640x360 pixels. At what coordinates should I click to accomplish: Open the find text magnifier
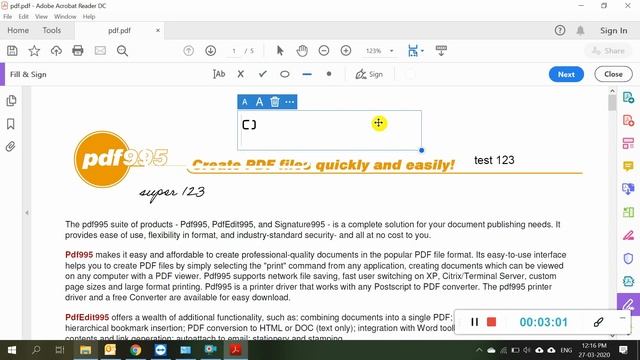point(122,51)
